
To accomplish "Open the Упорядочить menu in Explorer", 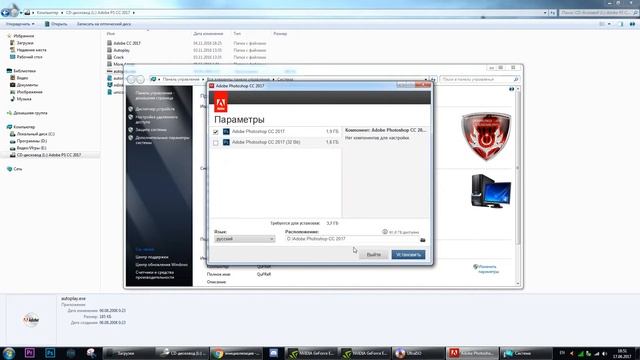I will [20, 24].
